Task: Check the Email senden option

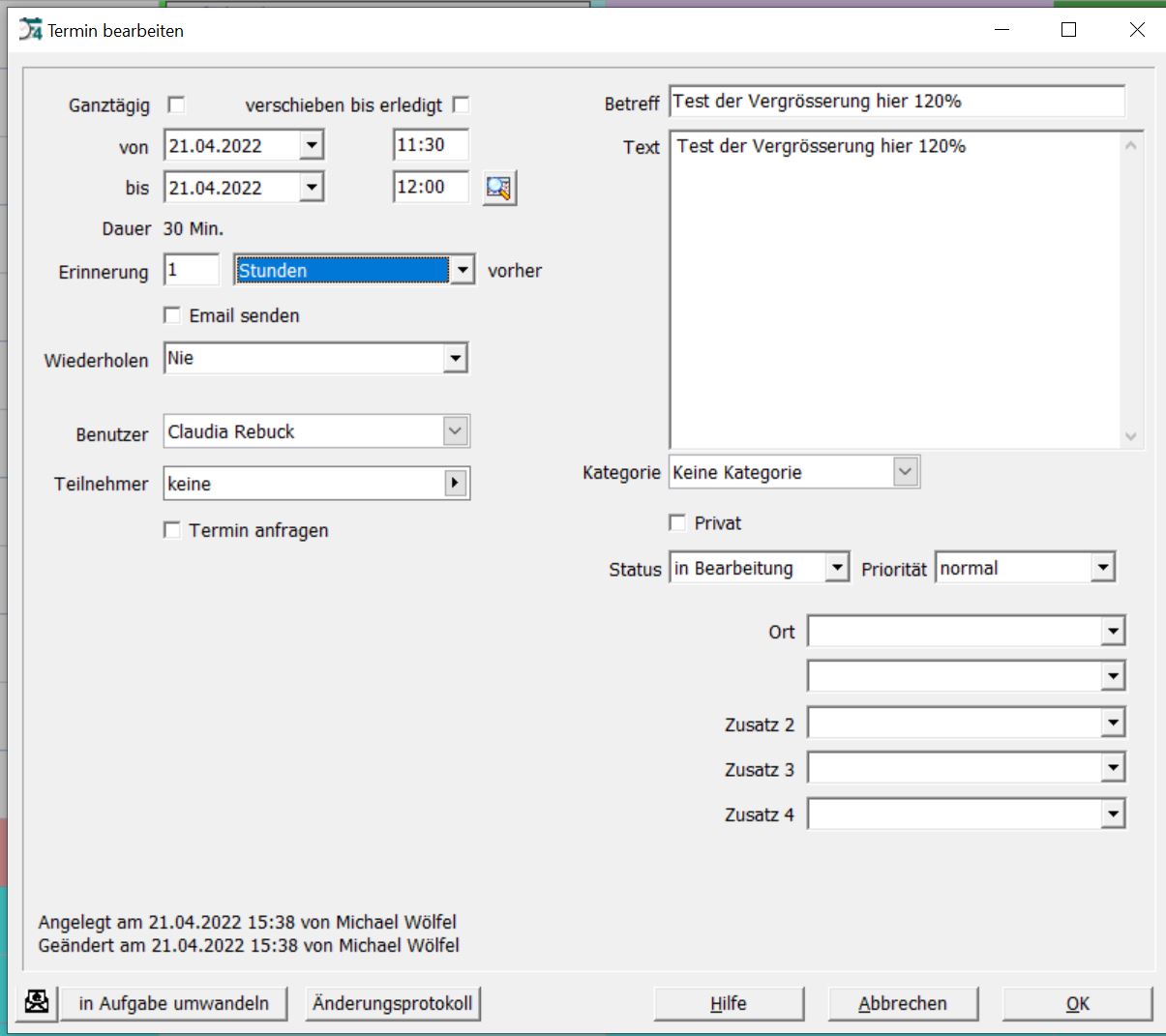Action: pyautogui.click(x=172, y=315)
